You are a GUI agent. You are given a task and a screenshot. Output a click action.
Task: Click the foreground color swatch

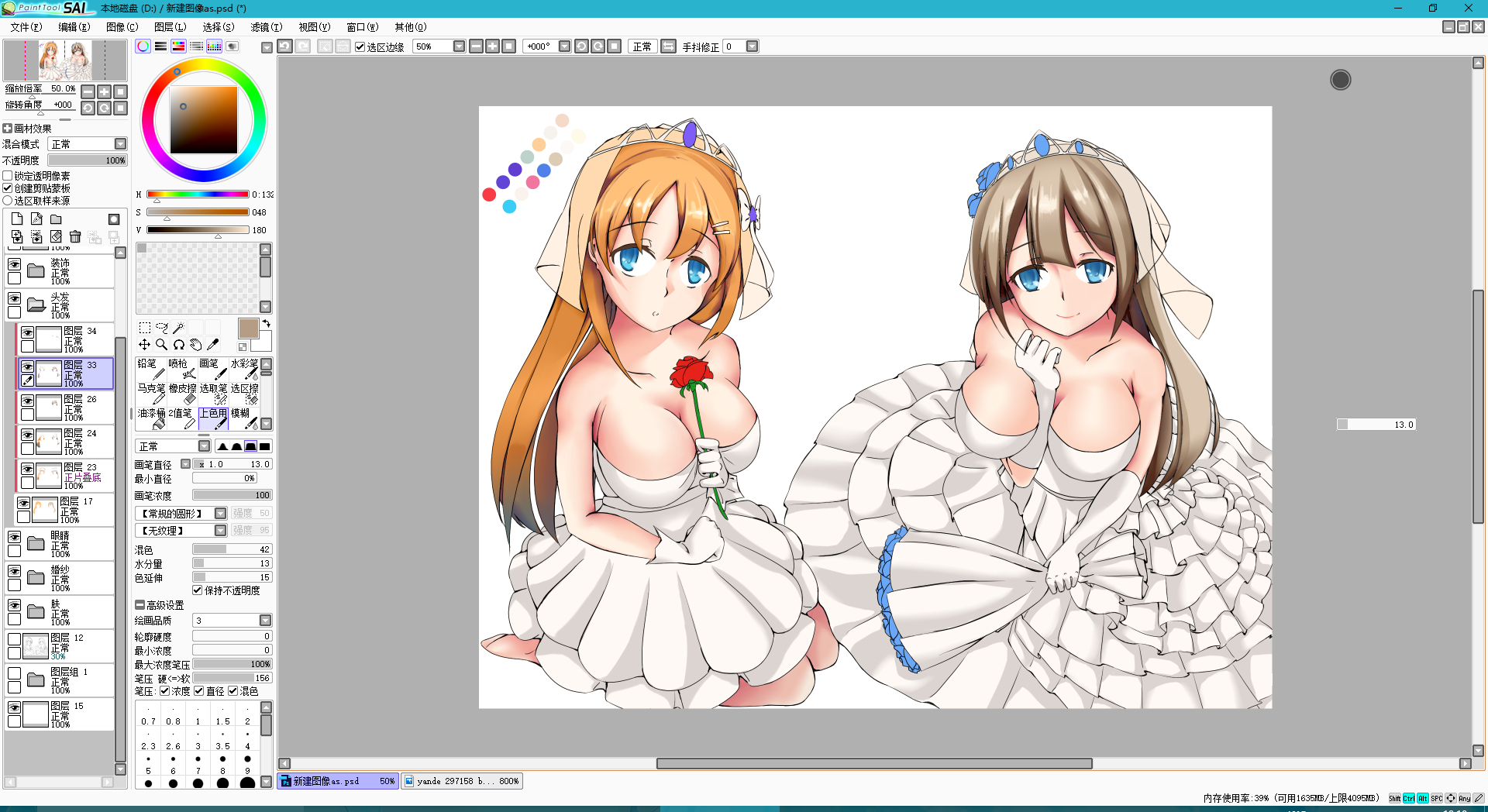click(x=248, y=329)
